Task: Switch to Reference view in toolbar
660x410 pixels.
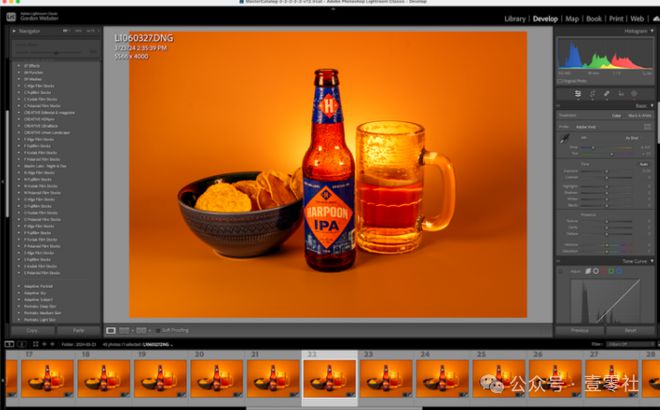Action: tap(124, 330)
